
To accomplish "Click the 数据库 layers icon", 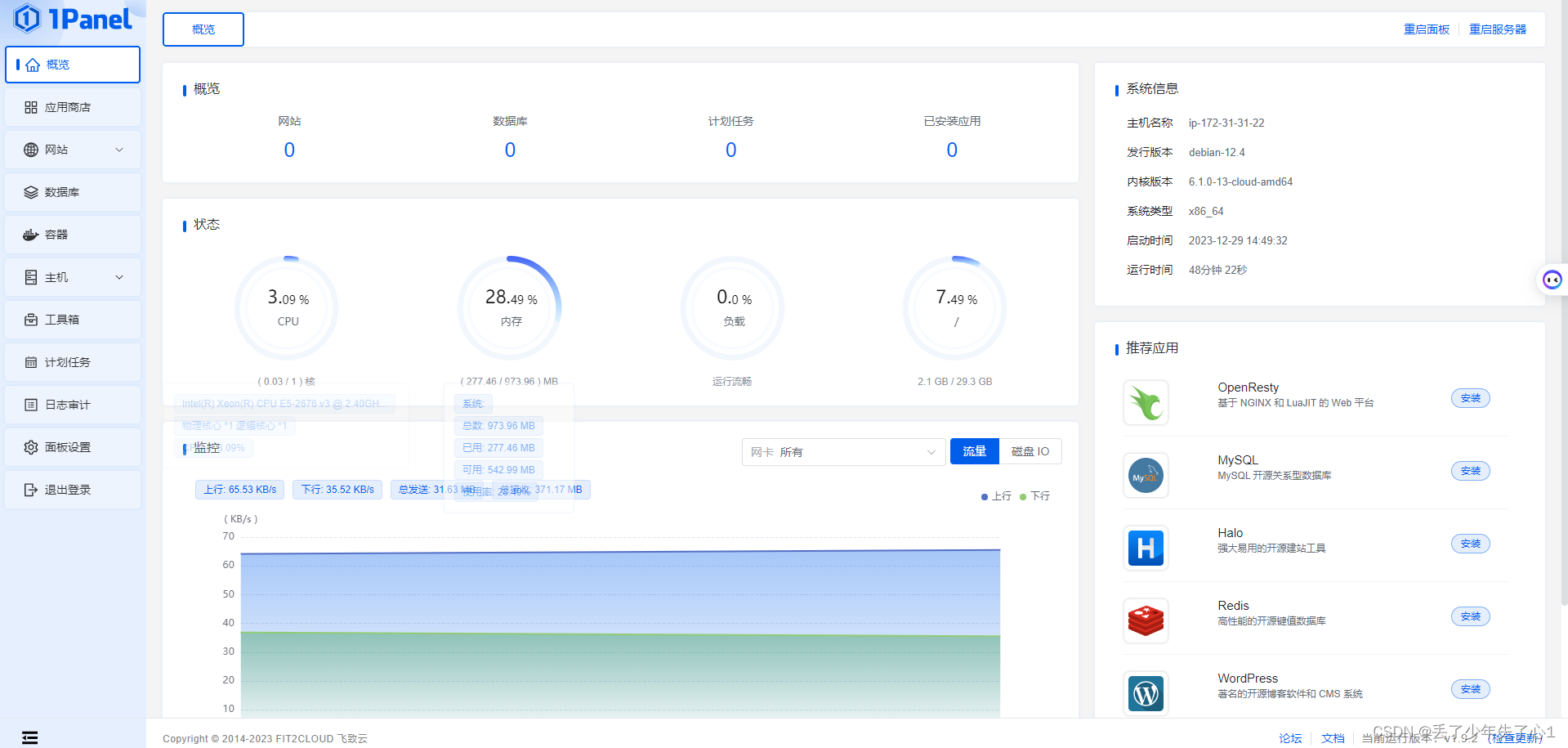I will 31,193.
